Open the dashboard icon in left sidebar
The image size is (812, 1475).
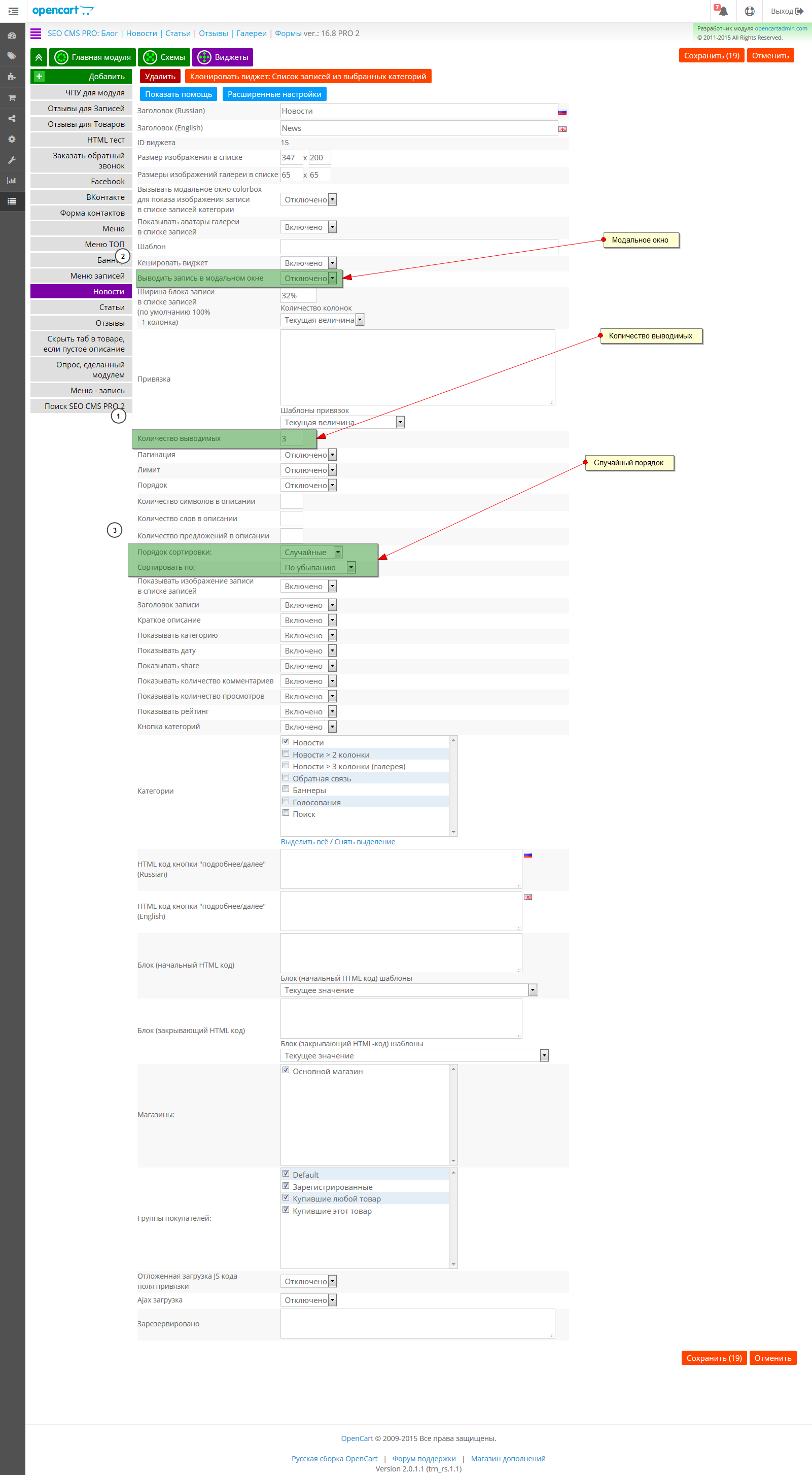point(12,36)
